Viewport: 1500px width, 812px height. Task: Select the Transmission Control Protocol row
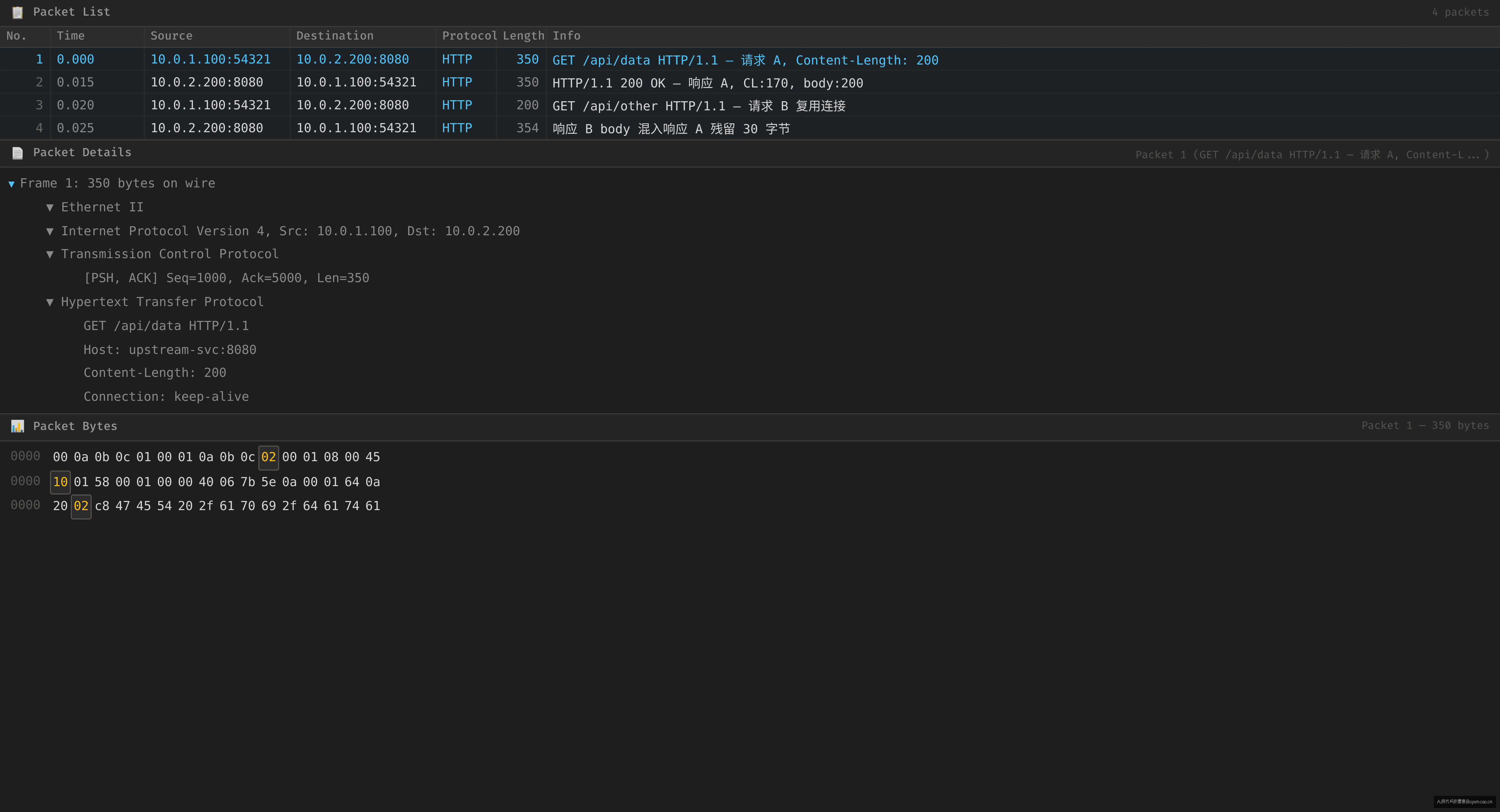pos(170,254)
